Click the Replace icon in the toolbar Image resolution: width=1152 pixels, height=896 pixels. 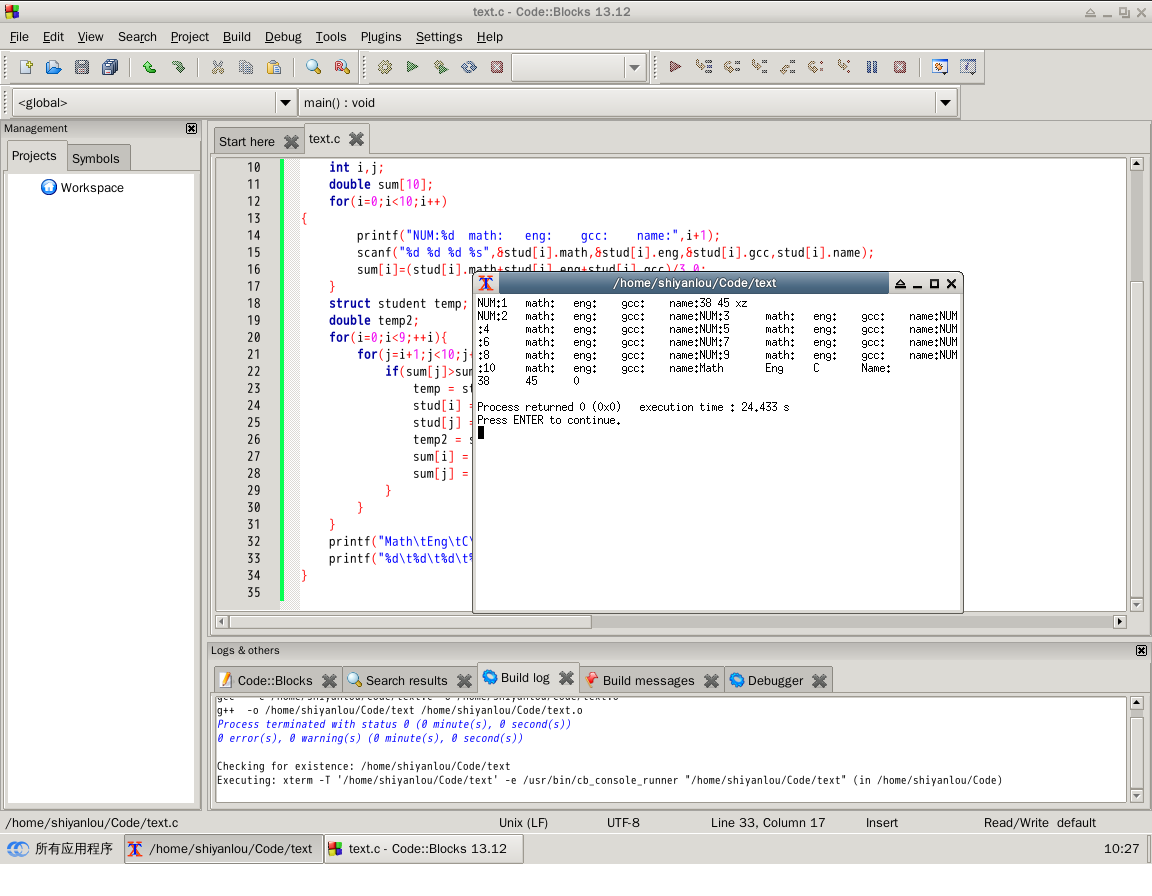(x=341, y=67)
